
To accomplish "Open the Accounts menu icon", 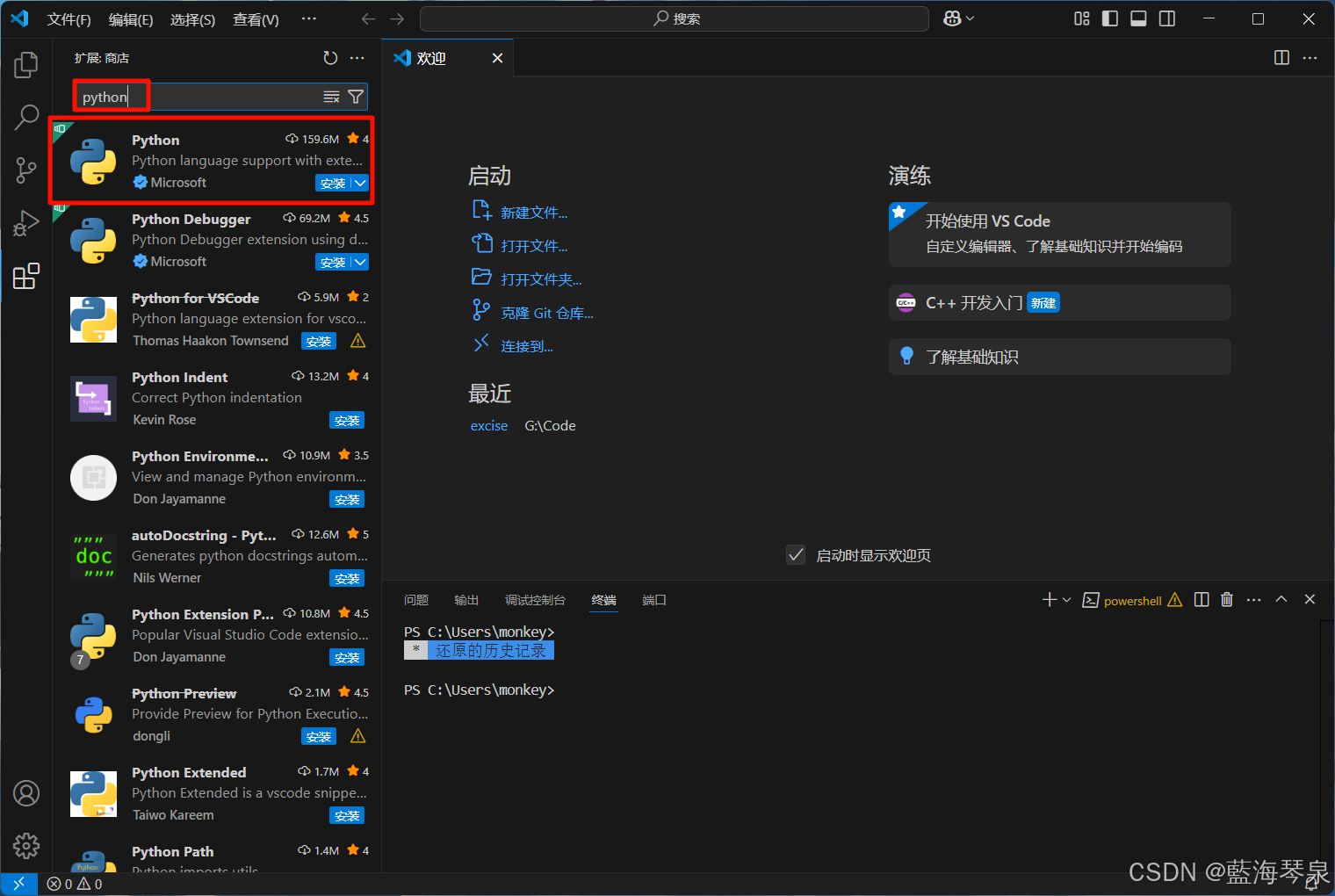I will (x=26, y=793).
